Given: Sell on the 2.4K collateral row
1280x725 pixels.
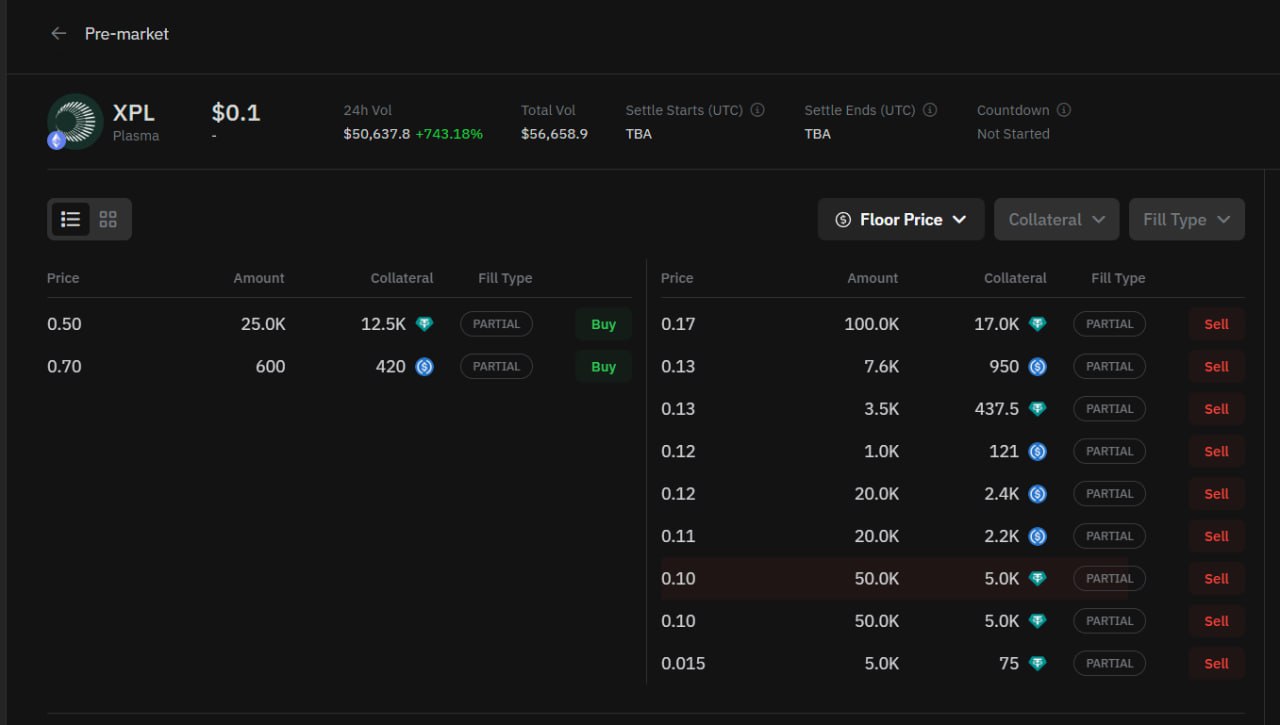Looking at the screenshot, I should click(1216, 494).
